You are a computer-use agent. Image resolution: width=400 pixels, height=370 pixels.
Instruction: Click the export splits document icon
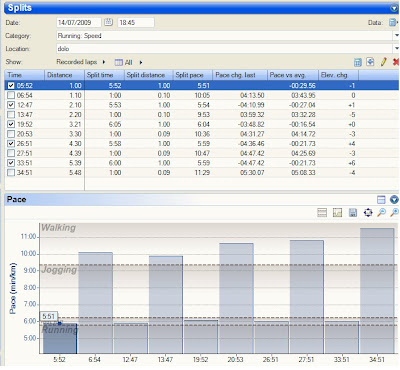click(x=370, y=62)
